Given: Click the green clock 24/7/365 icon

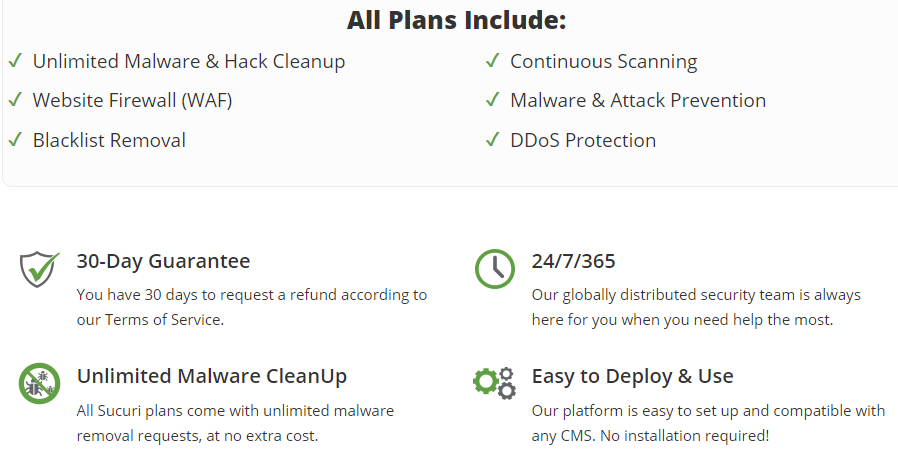Looking at the screenshot, I should (x=495, y=269).
